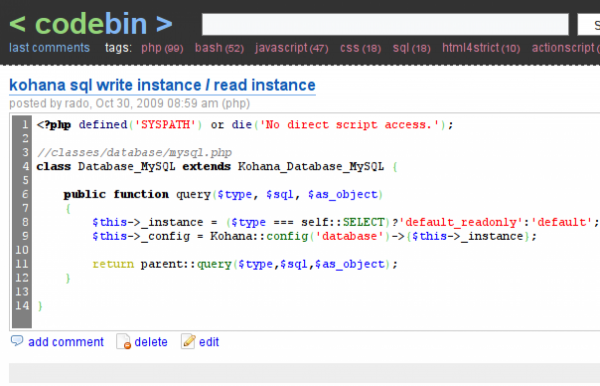Filter by php (99) tag
This screenshot has height=386, width=600.
pyautogui.click(x=162, y=48)
